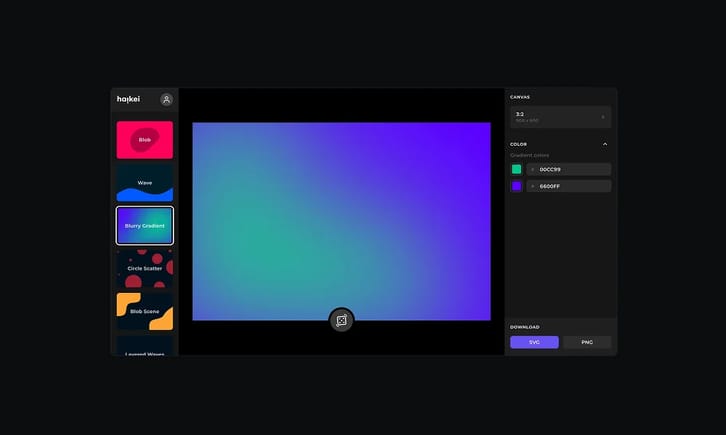Edit the 00CC99 hex color field

(568, 169)
